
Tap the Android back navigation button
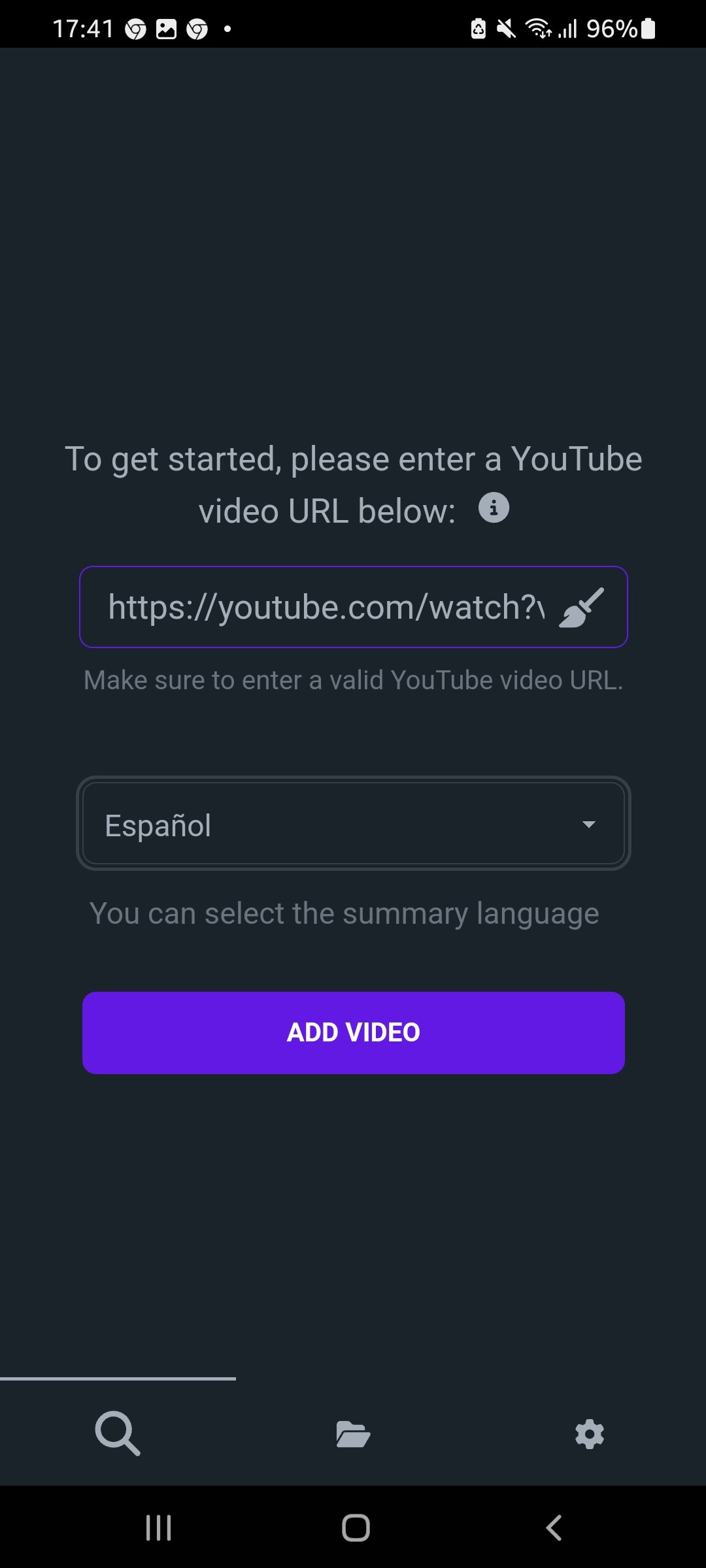pos(554,1527)
